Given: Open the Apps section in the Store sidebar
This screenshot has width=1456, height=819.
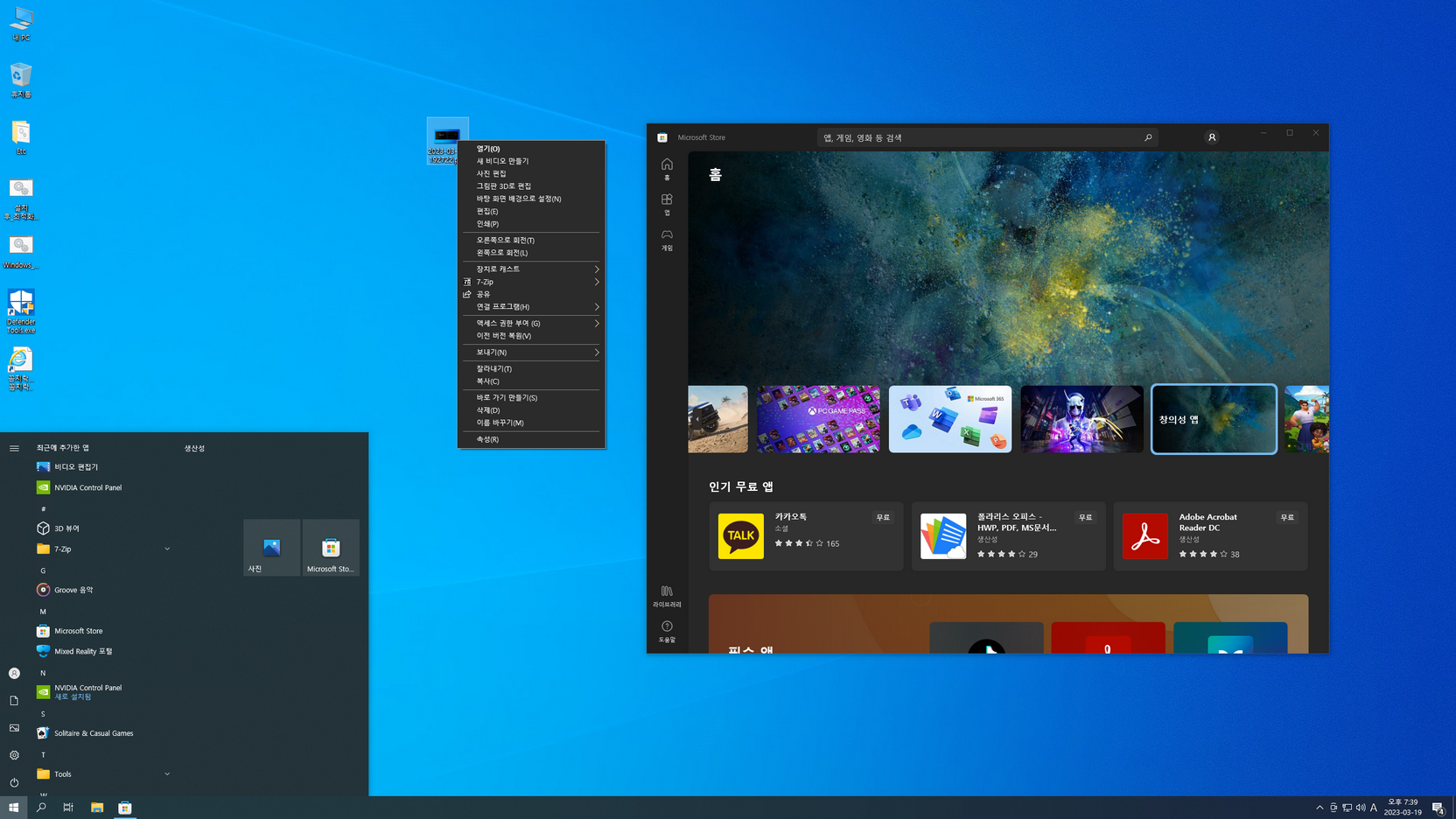Looking at the screenshot, I should [667, 205].
